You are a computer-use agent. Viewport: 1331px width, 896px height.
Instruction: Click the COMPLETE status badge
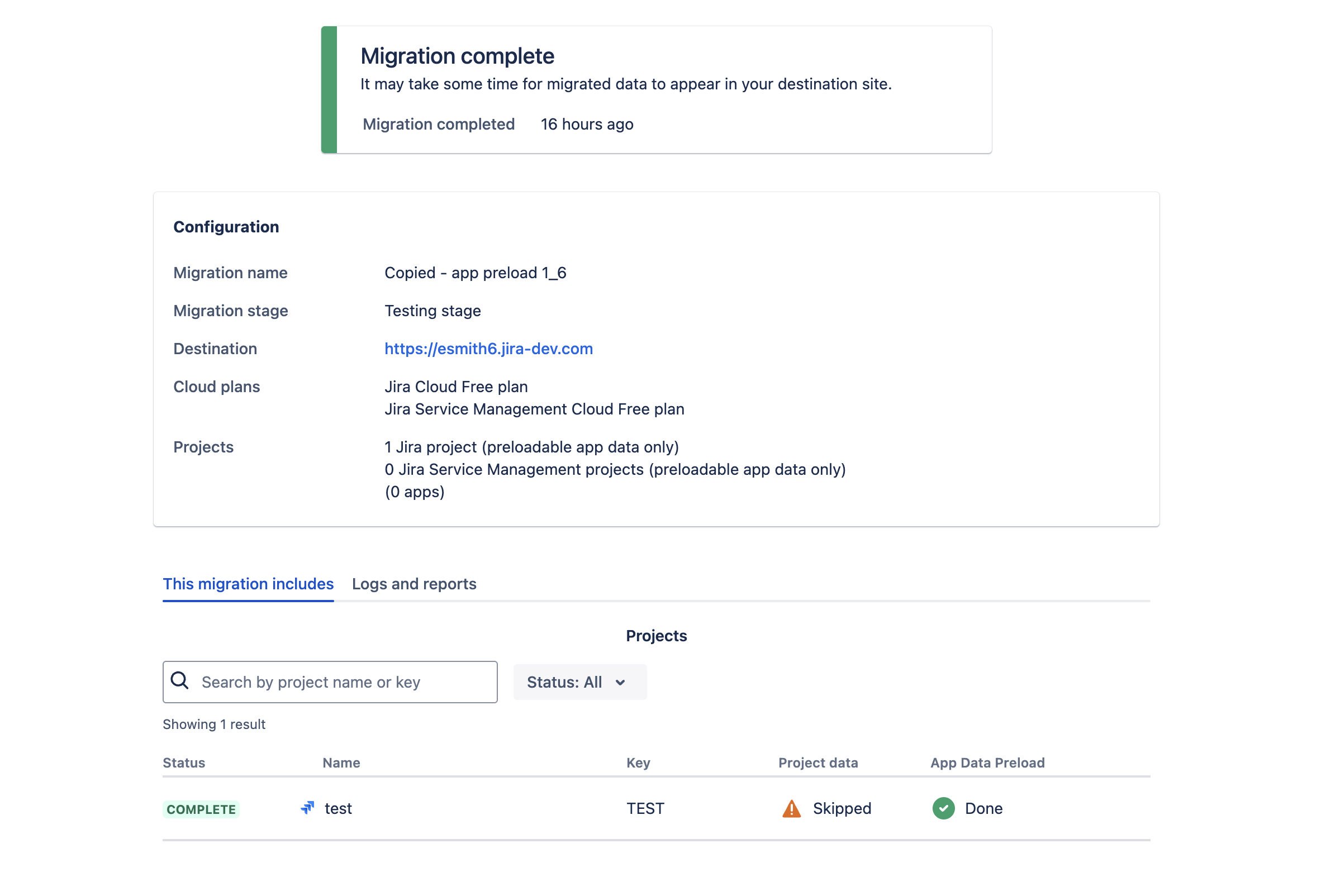pos(201,808)
